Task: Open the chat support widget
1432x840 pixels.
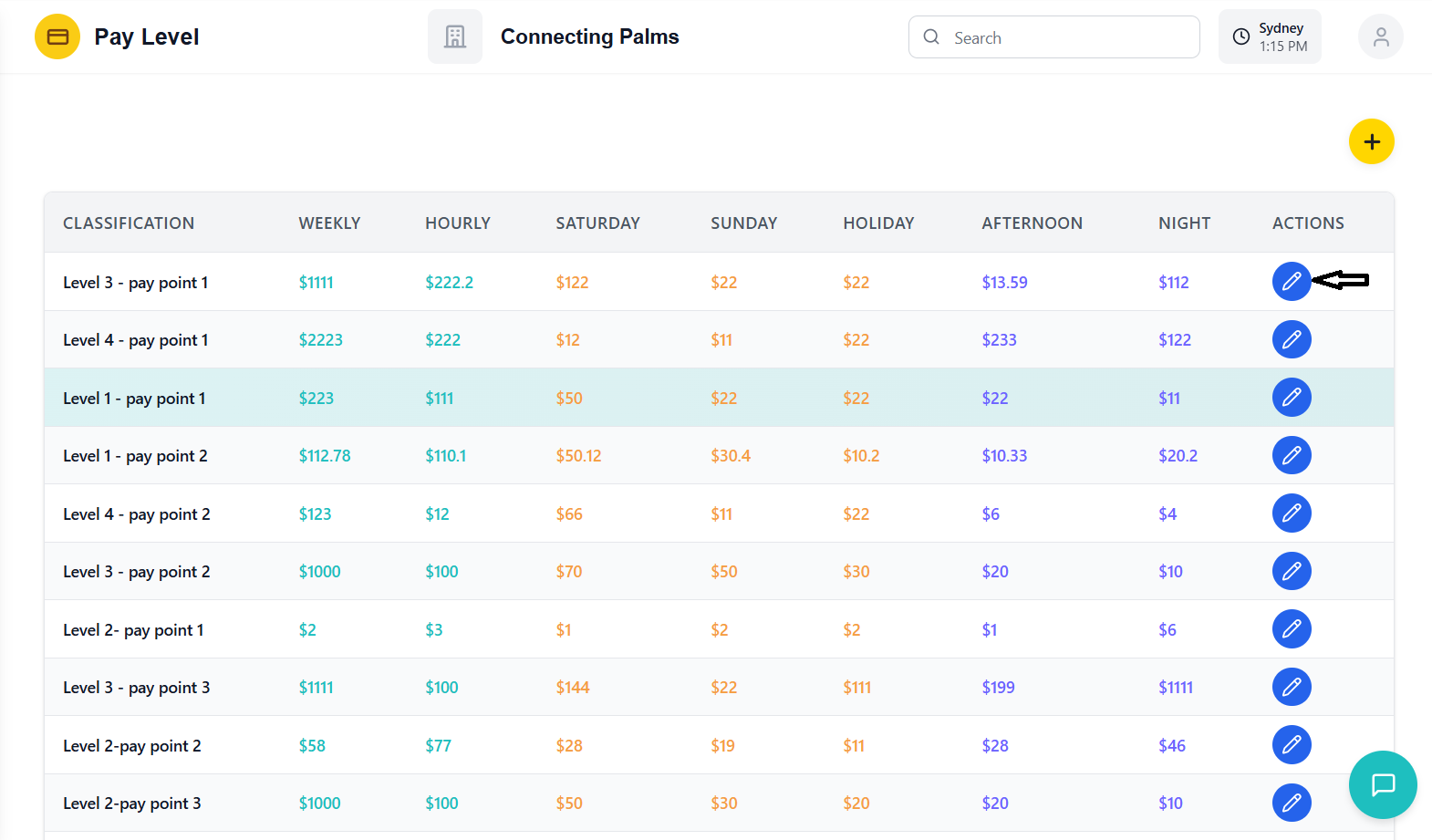Action: (x=1382, y=784)
